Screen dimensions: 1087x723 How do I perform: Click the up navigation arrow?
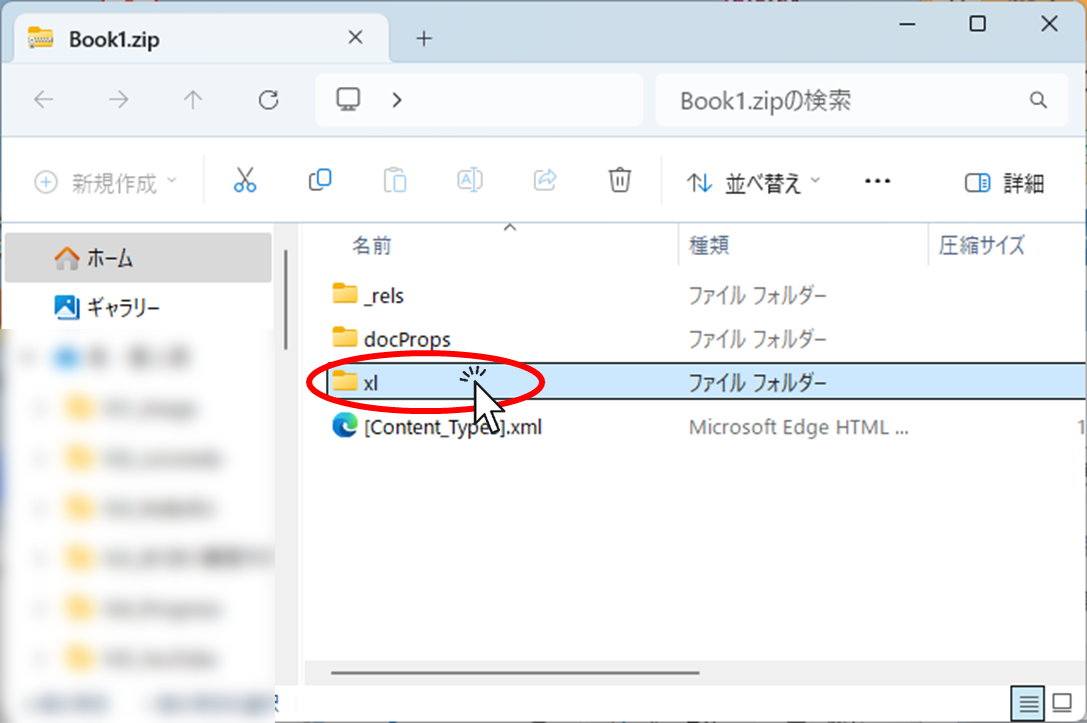(x=192, y=100)
